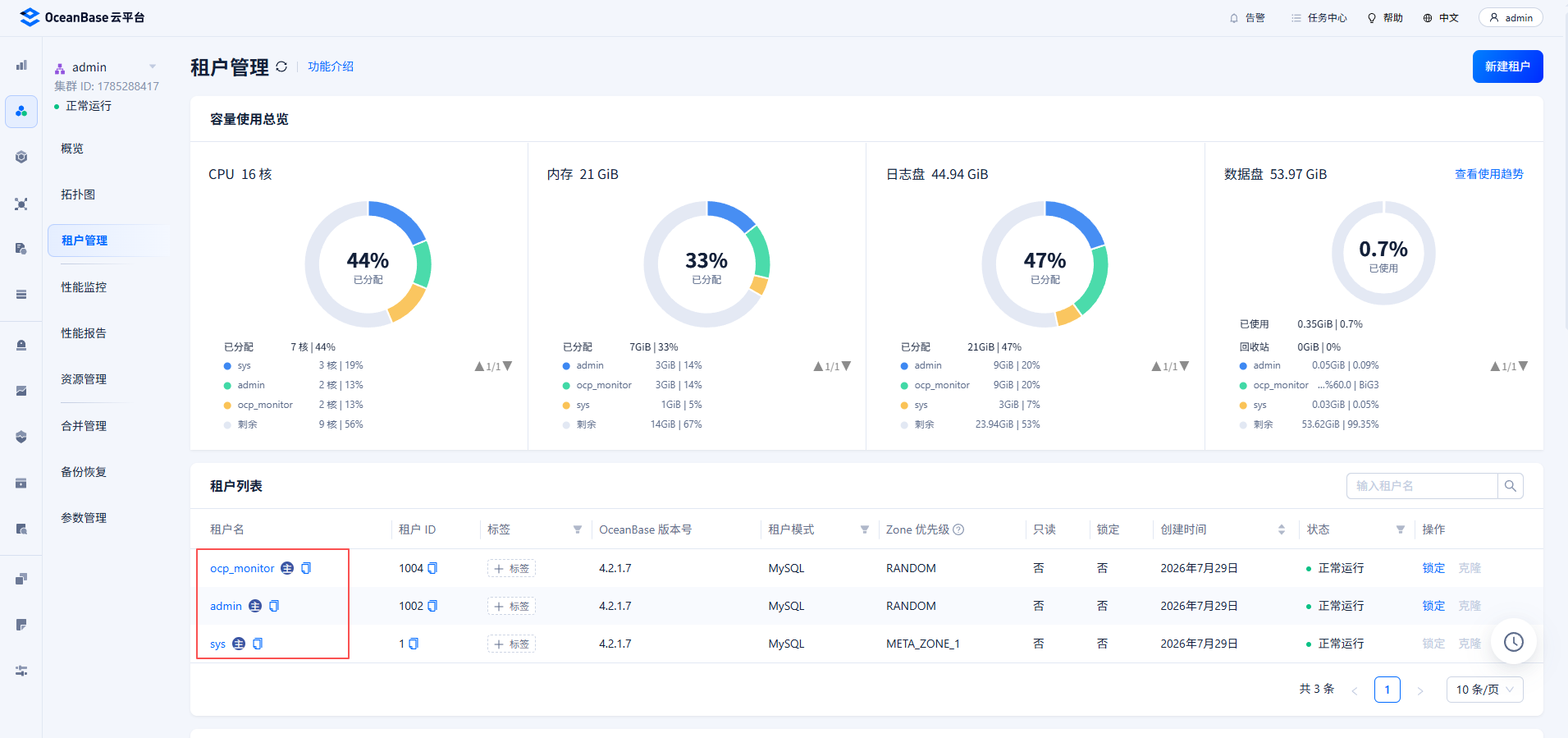Image resolution: width=1568 pixels, height=738 pixels.
Task: Open 参数管理 in the sidebar
Action: tap(84, 518)
